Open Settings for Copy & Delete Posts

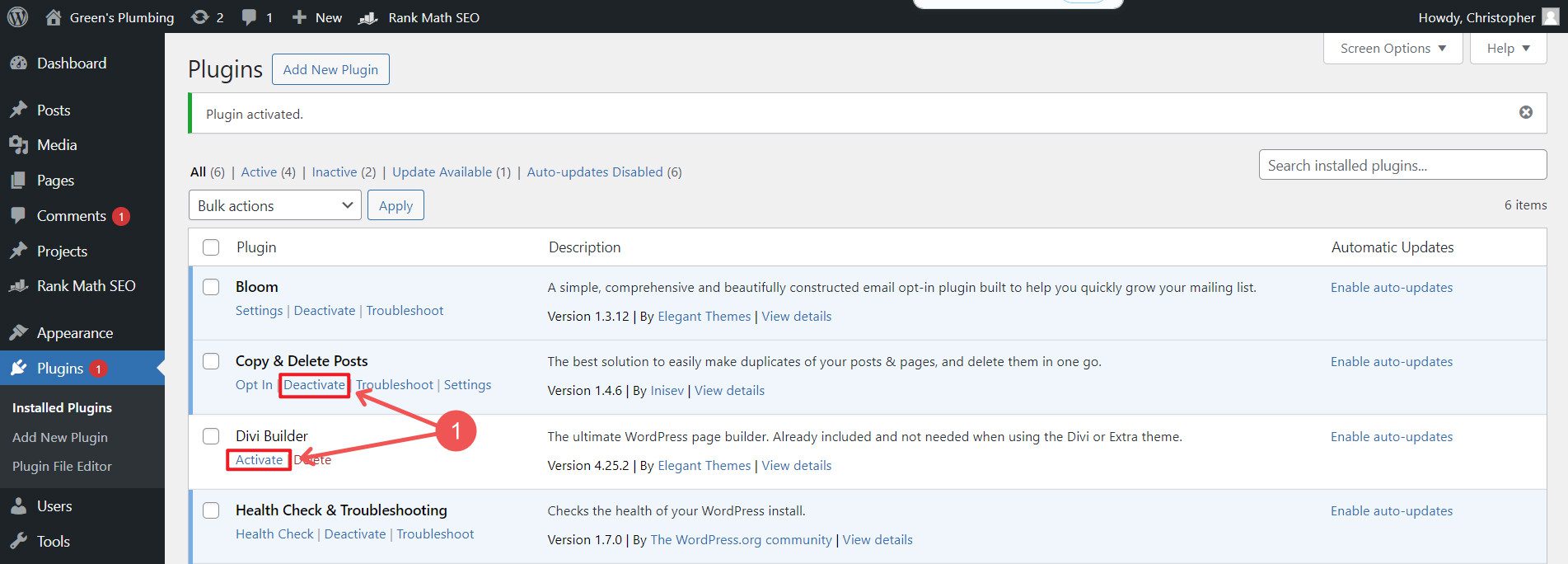tap(467, 385)
